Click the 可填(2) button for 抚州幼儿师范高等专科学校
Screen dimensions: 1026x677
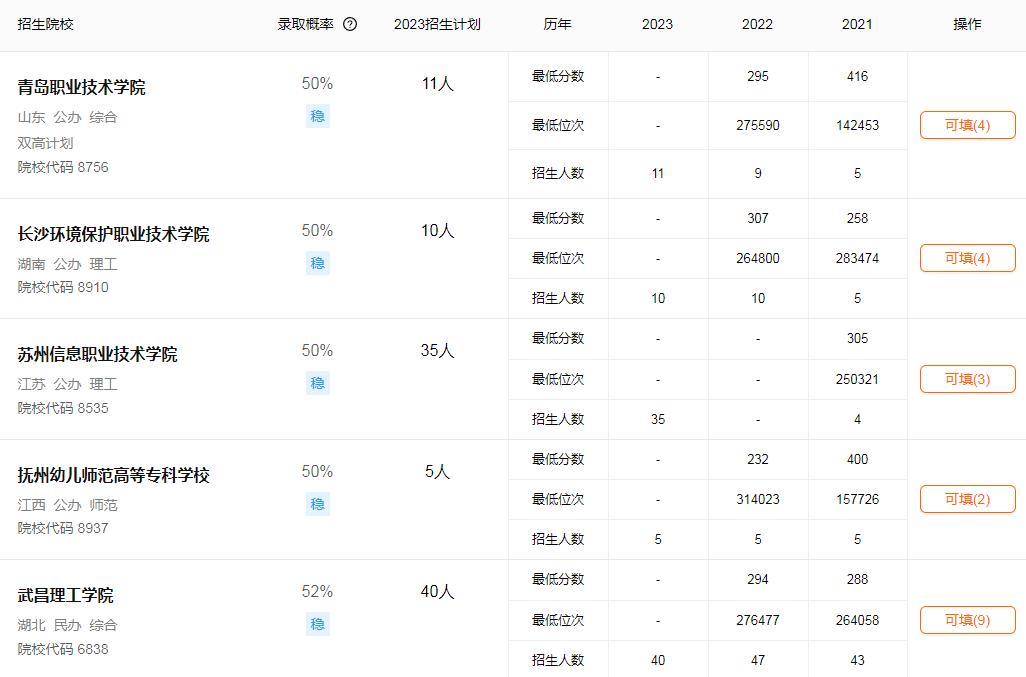click(x=967, y=499)
